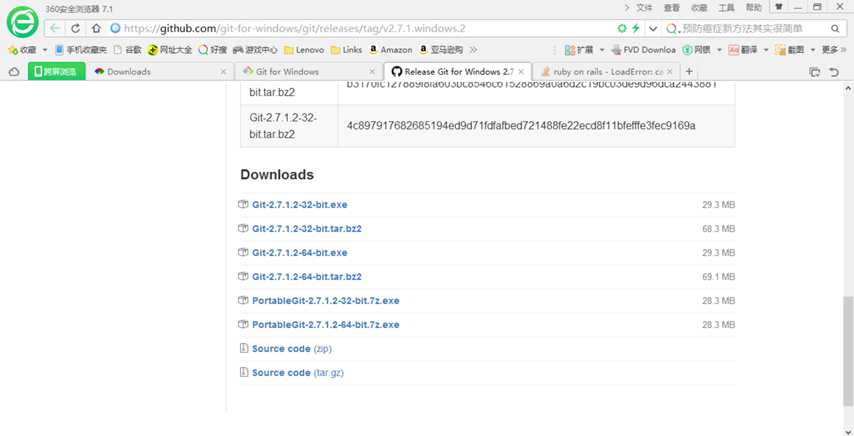Click the cloud icon left of tabs
Image resolution: width=854 pixels, height=436 pixels.
pyautogui.click(x=14, y=71)
